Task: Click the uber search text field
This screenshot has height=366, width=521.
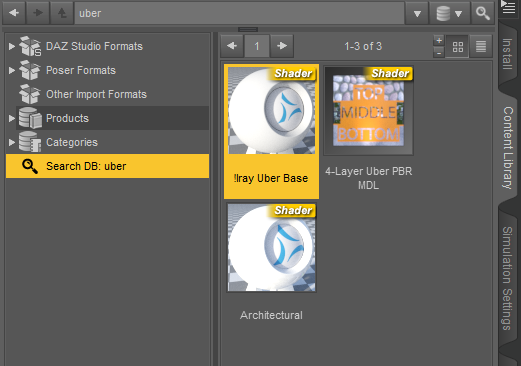Action: (239, 13)
